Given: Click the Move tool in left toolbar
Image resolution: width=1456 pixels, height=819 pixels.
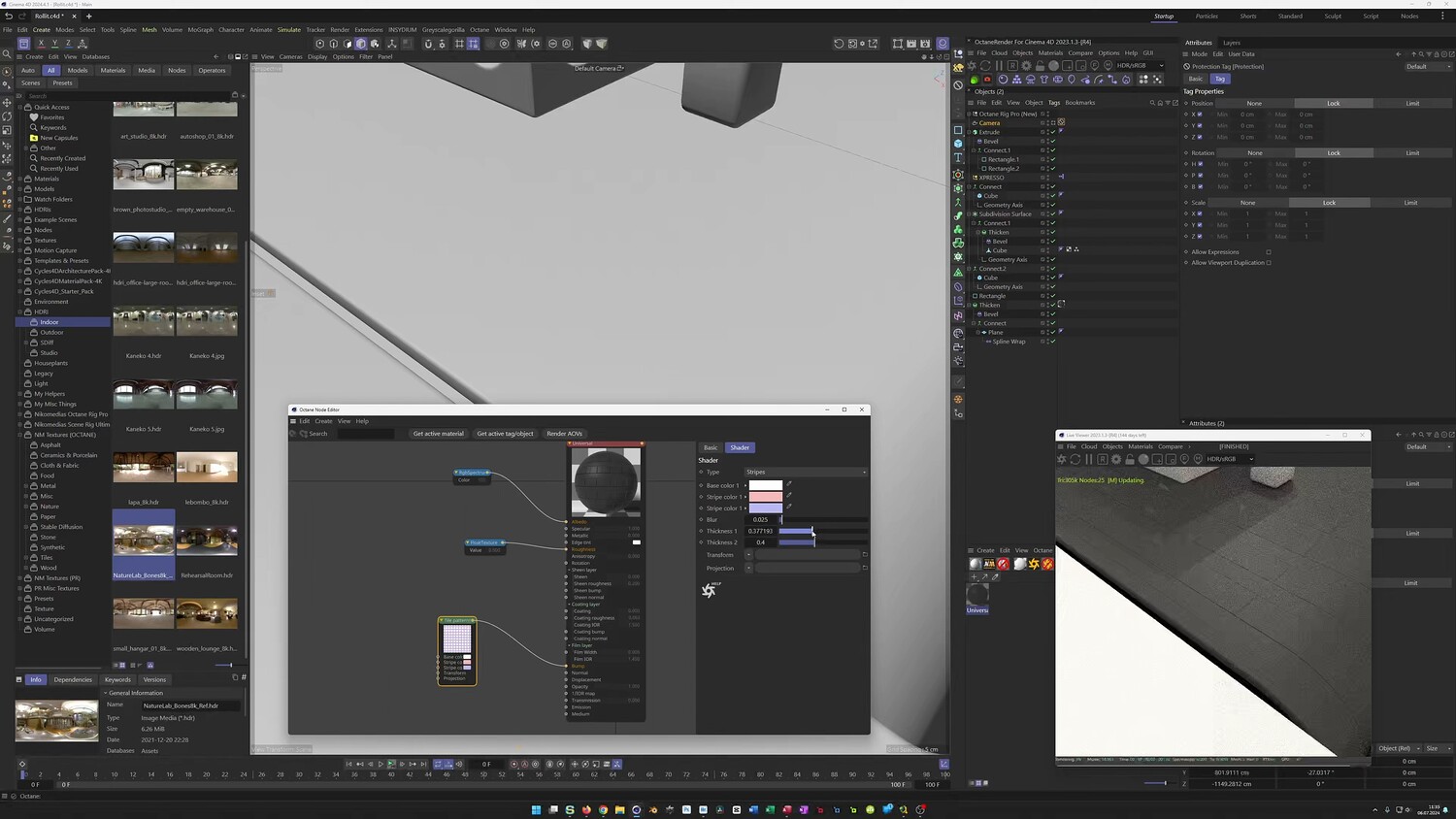Looking at the screenshot, I should (7, 102).
